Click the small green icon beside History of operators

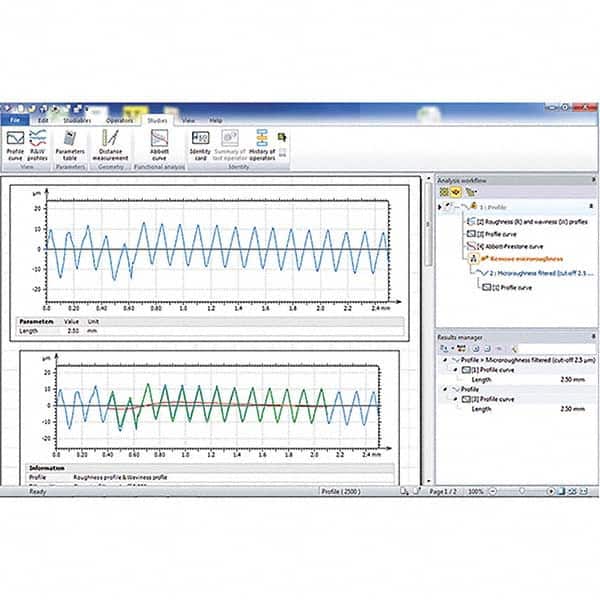pyautogui.click(x=282, y=137)
